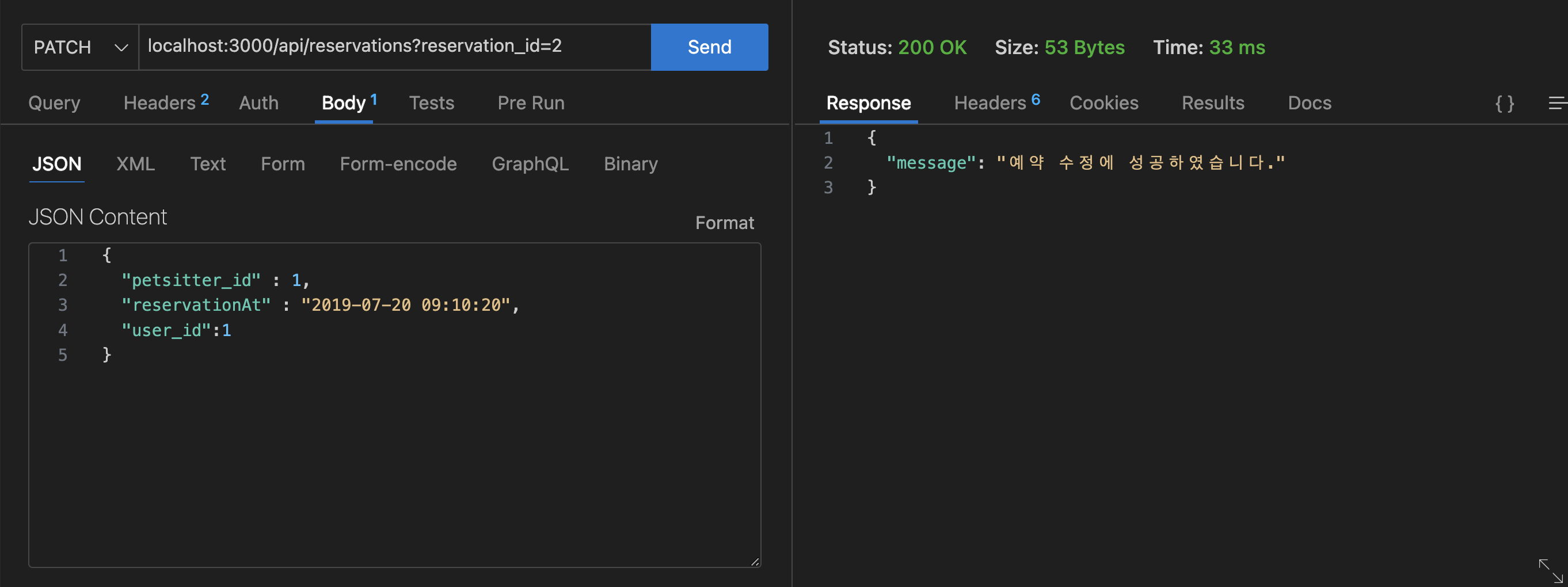Click the "2019-07-20 09:10:20" value
Viewport: 1568px width, 587px height.
pyautogui.click(x=405, y=305)
